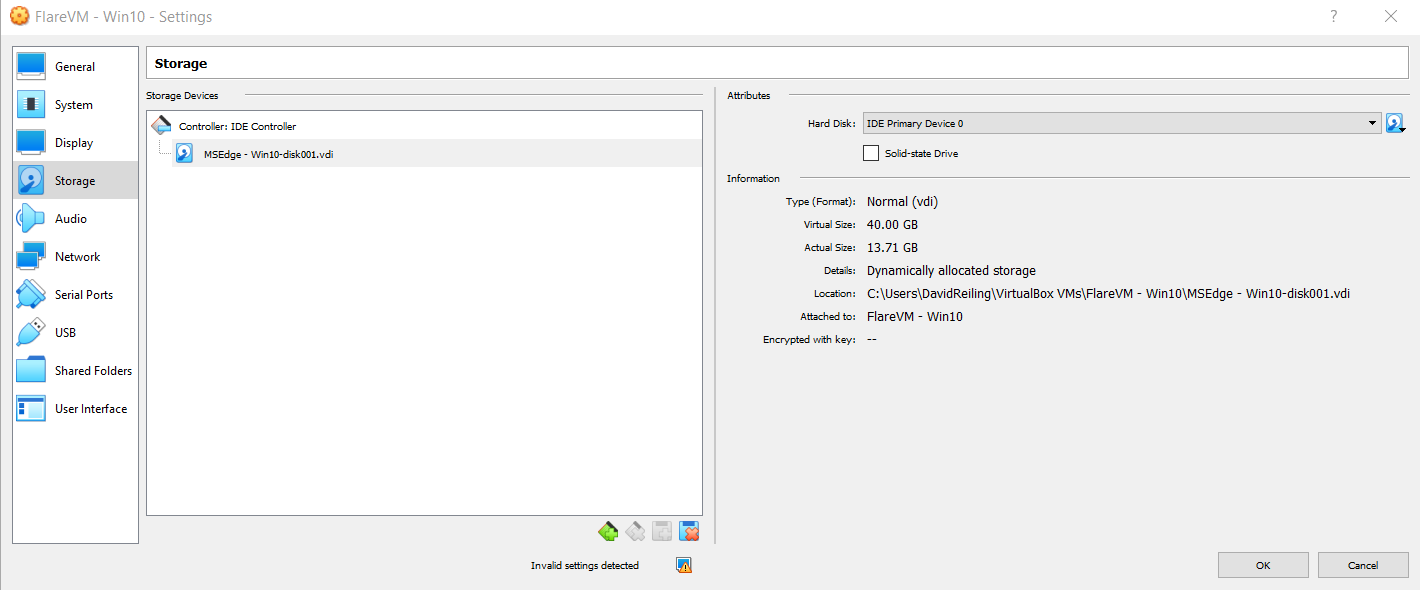Click the choose disk image icon next to Hard Disk
1420x590 pixels.
click(1395, 123)
